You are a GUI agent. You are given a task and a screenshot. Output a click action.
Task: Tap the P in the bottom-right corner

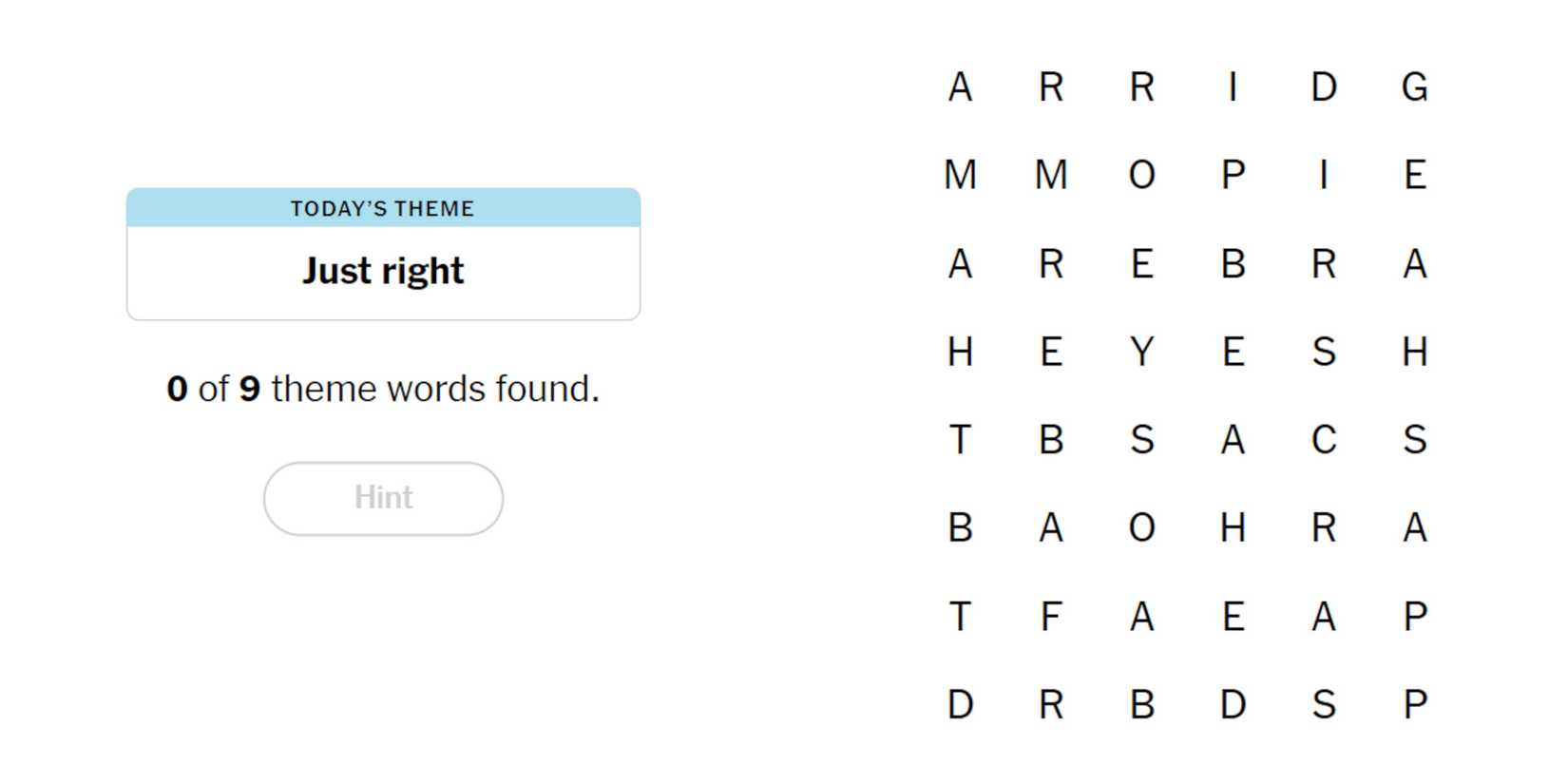pyautogui.click(x=1414, y=704)
